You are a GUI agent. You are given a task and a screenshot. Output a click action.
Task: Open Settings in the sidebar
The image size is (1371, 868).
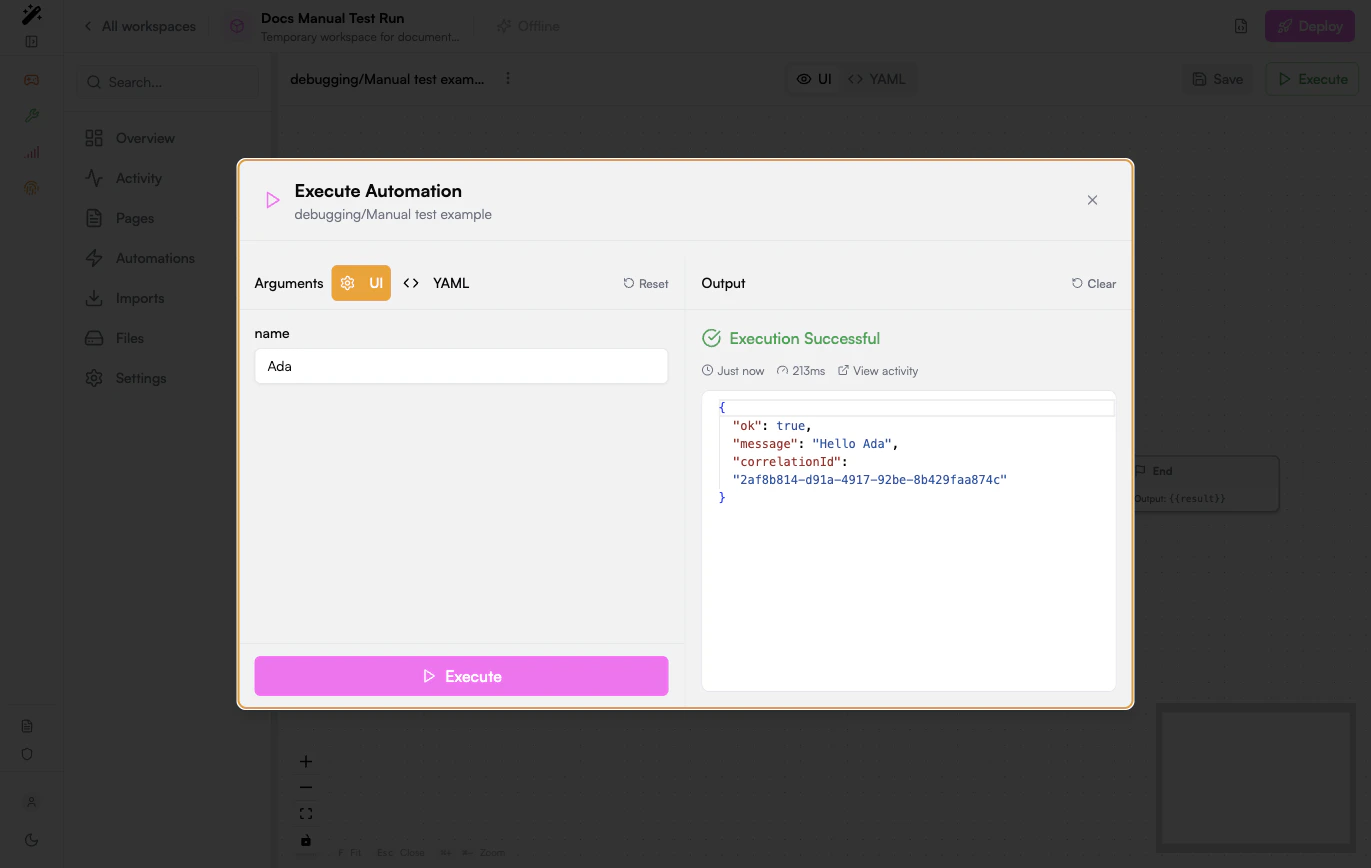tap(167, 378)
